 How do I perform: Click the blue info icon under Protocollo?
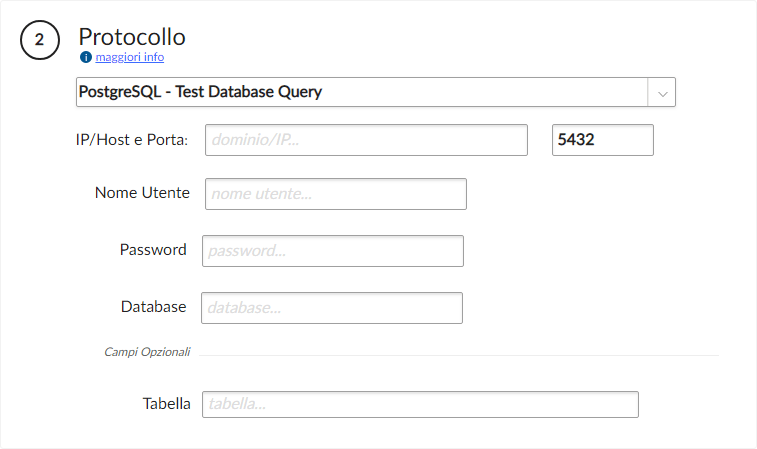(85, 57)
